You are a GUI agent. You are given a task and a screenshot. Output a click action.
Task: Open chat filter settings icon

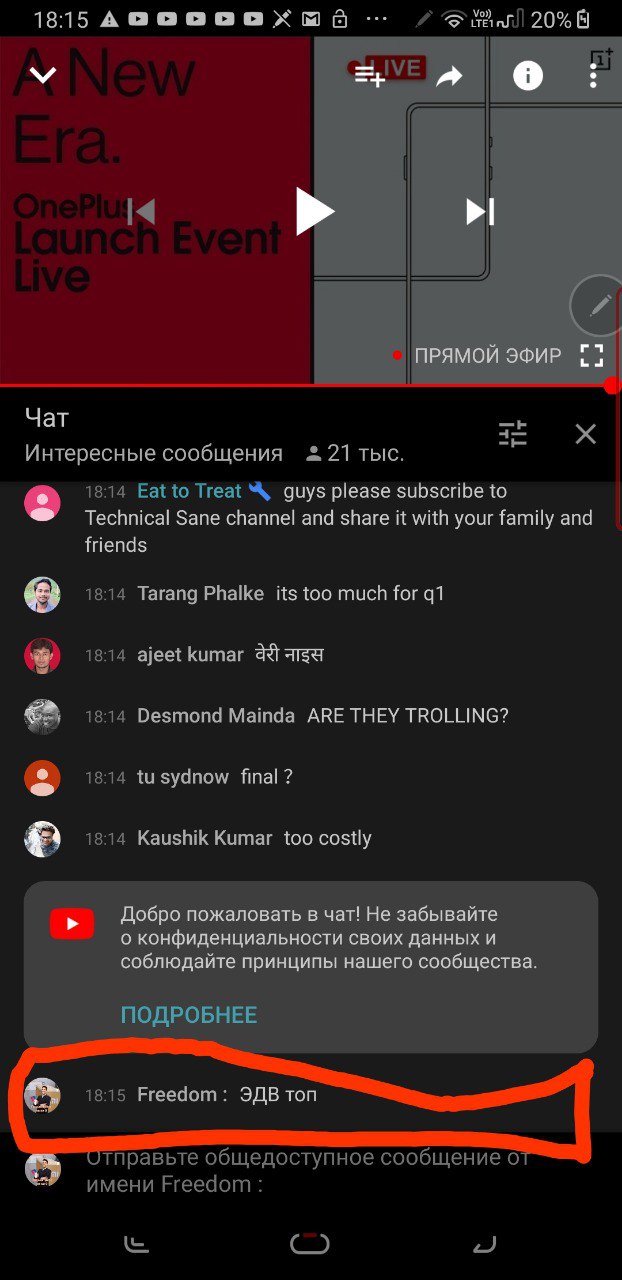pyautogui.click(x=513, y=434)
